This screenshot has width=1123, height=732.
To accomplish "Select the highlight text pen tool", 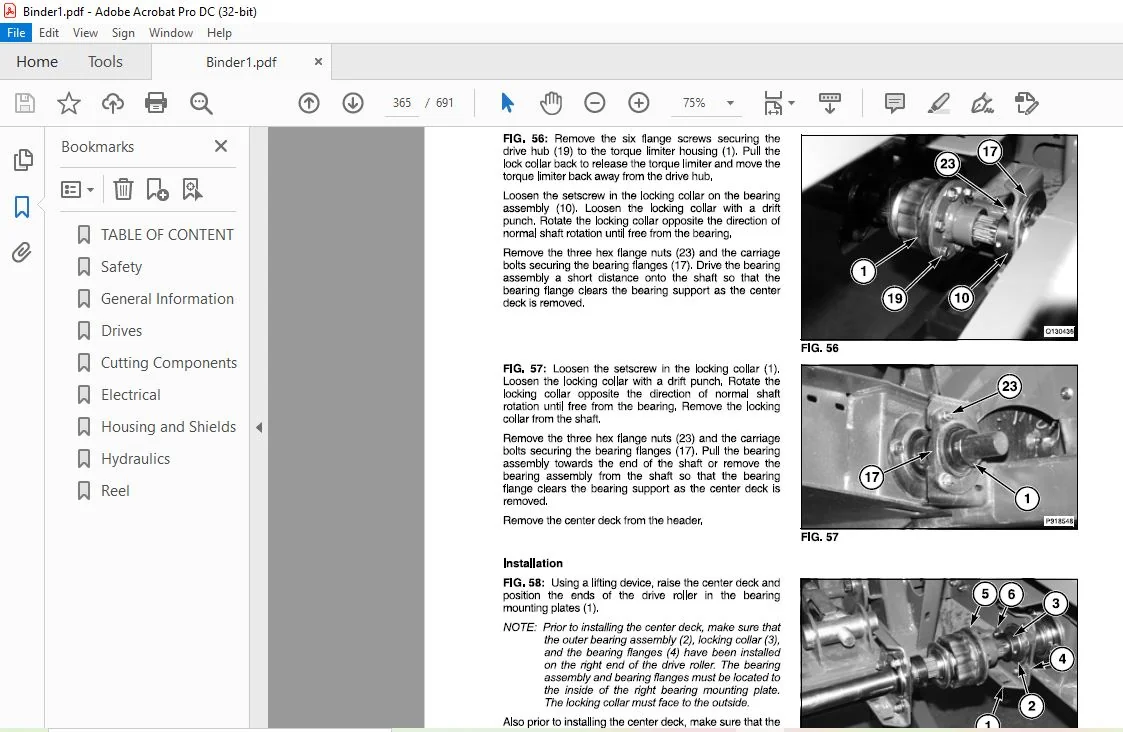I will [938, 103].
